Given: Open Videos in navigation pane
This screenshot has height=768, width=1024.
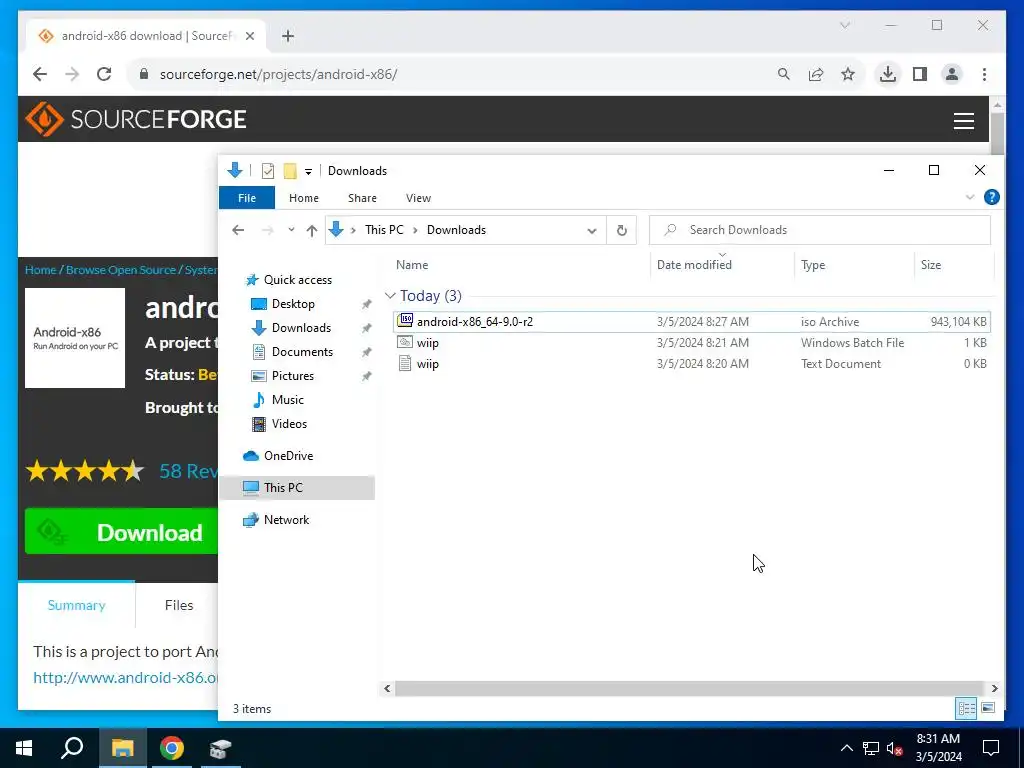Looking at the screenshot, I should 289,424.
